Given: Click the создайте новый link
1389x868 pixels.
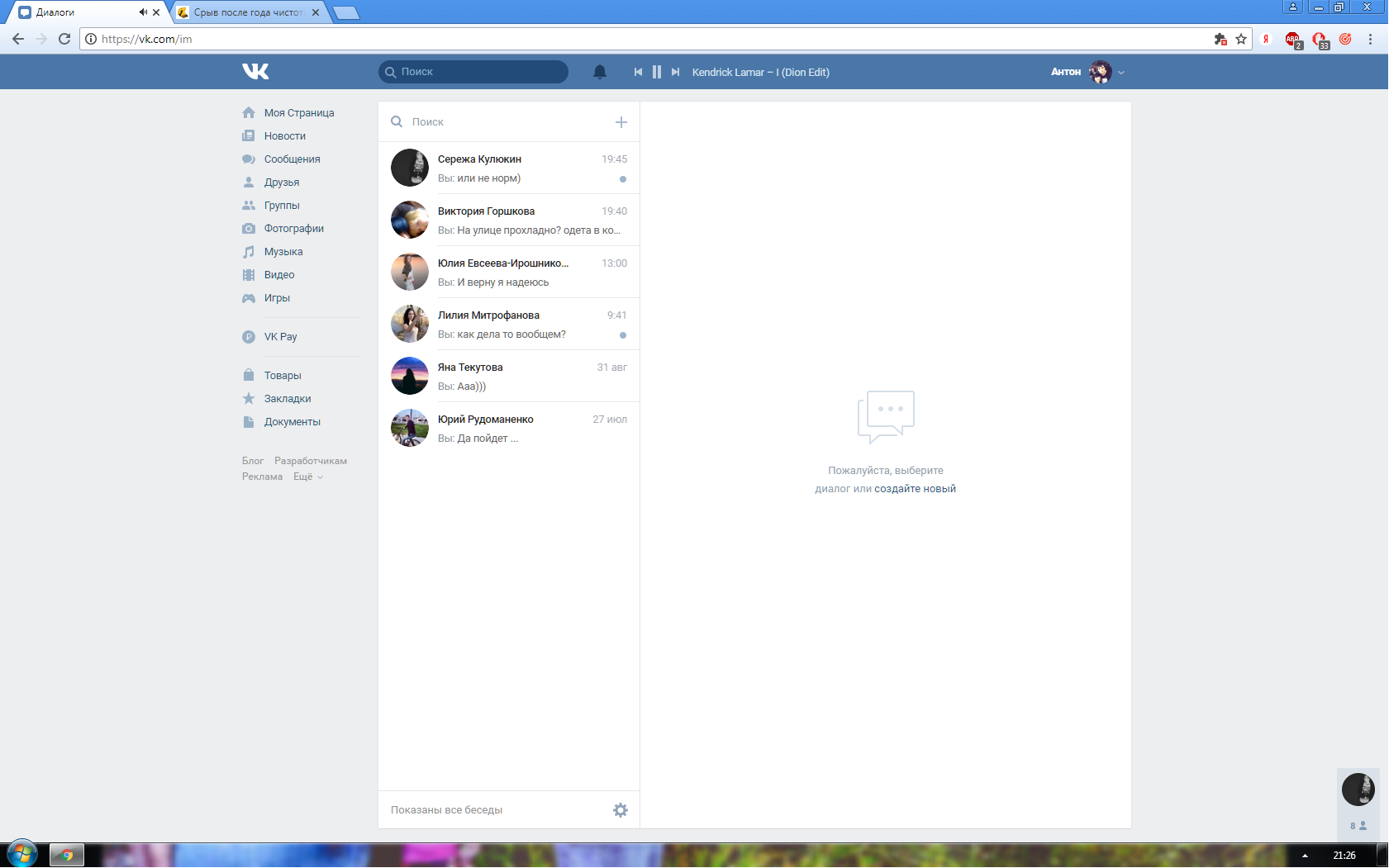Looking at the screenshot, I should [915, 489].
